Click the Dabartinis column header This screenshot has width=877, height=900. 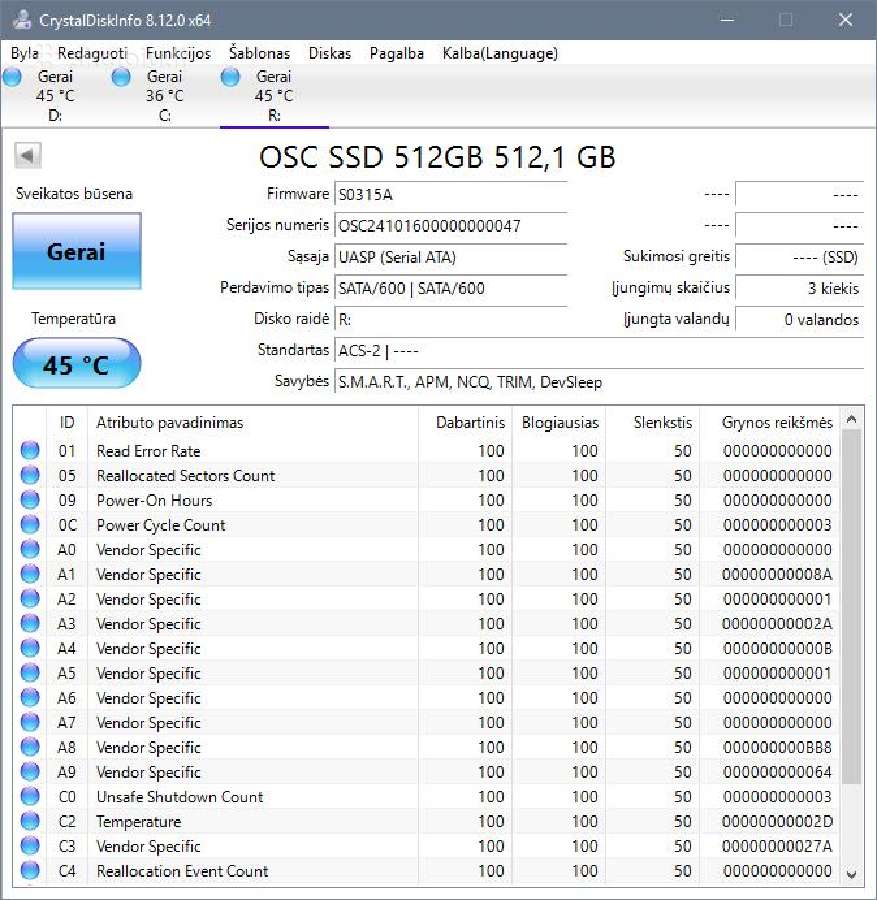tap(470, 422)
